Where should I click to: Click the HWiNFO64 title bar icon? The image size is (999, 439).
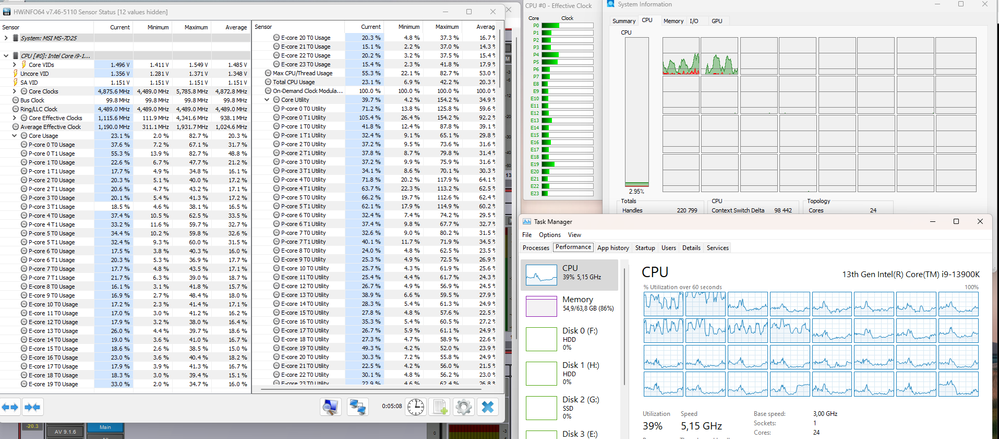click(x=6, y=11)
